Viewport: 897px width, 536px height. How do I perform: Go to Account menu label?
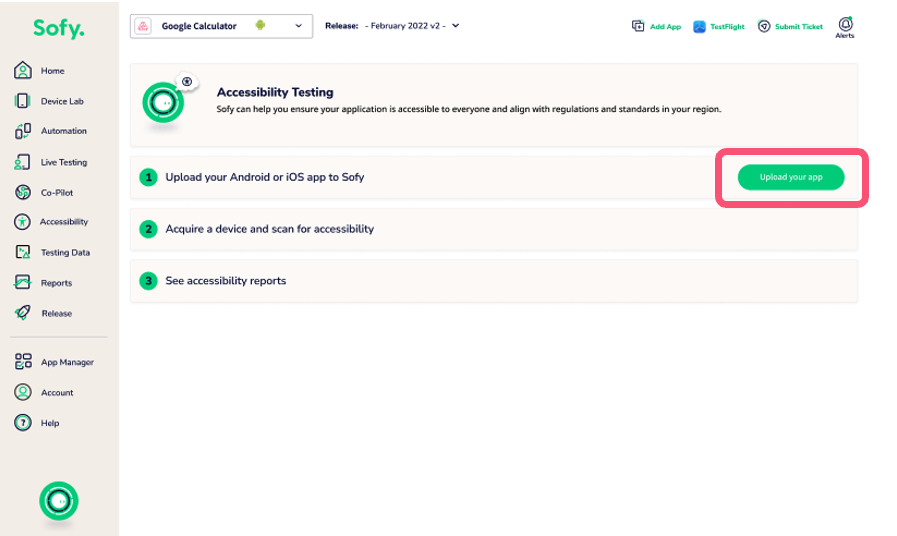tap(57, 393)
